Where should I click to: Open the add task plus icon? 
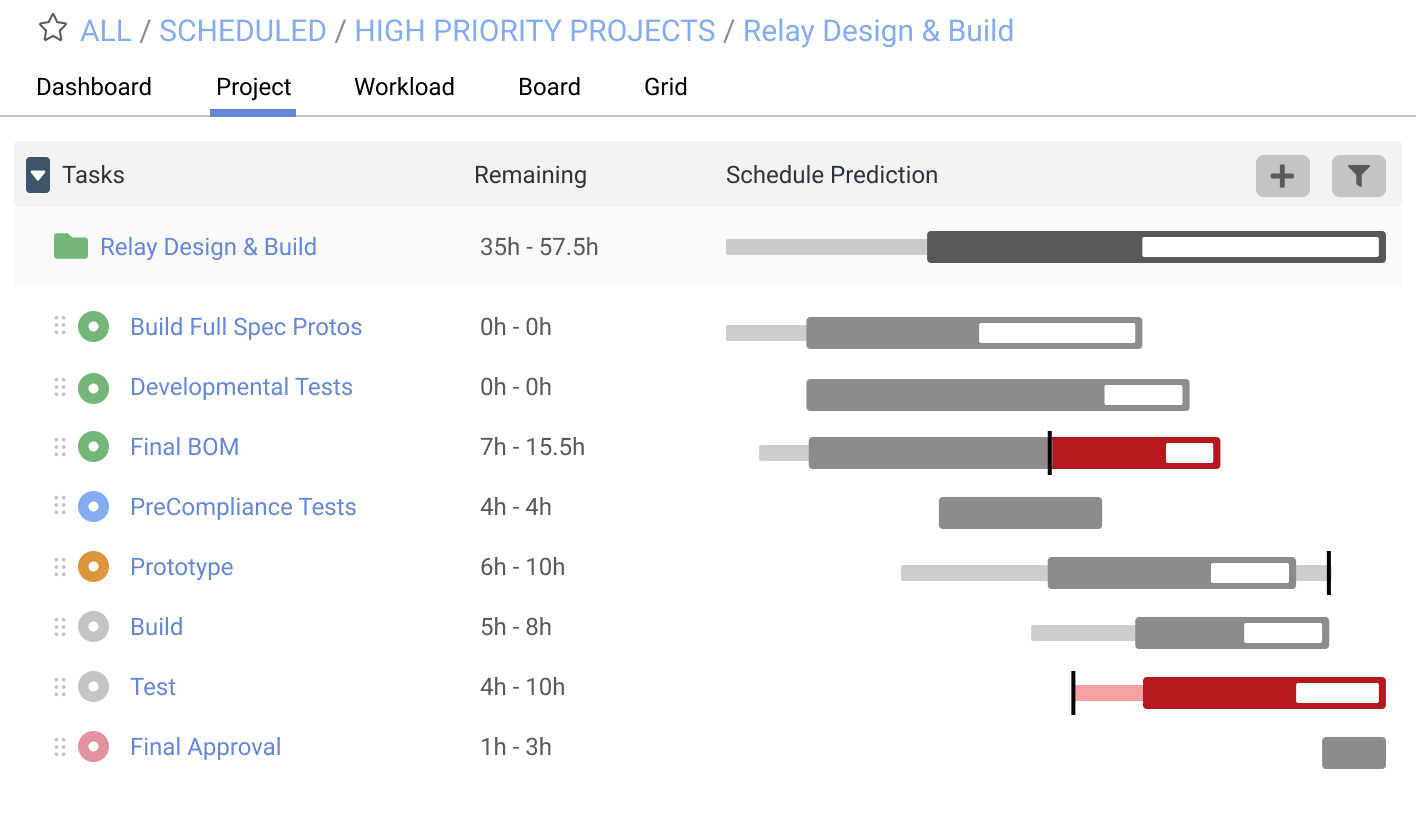click(x=1283, y=176)
